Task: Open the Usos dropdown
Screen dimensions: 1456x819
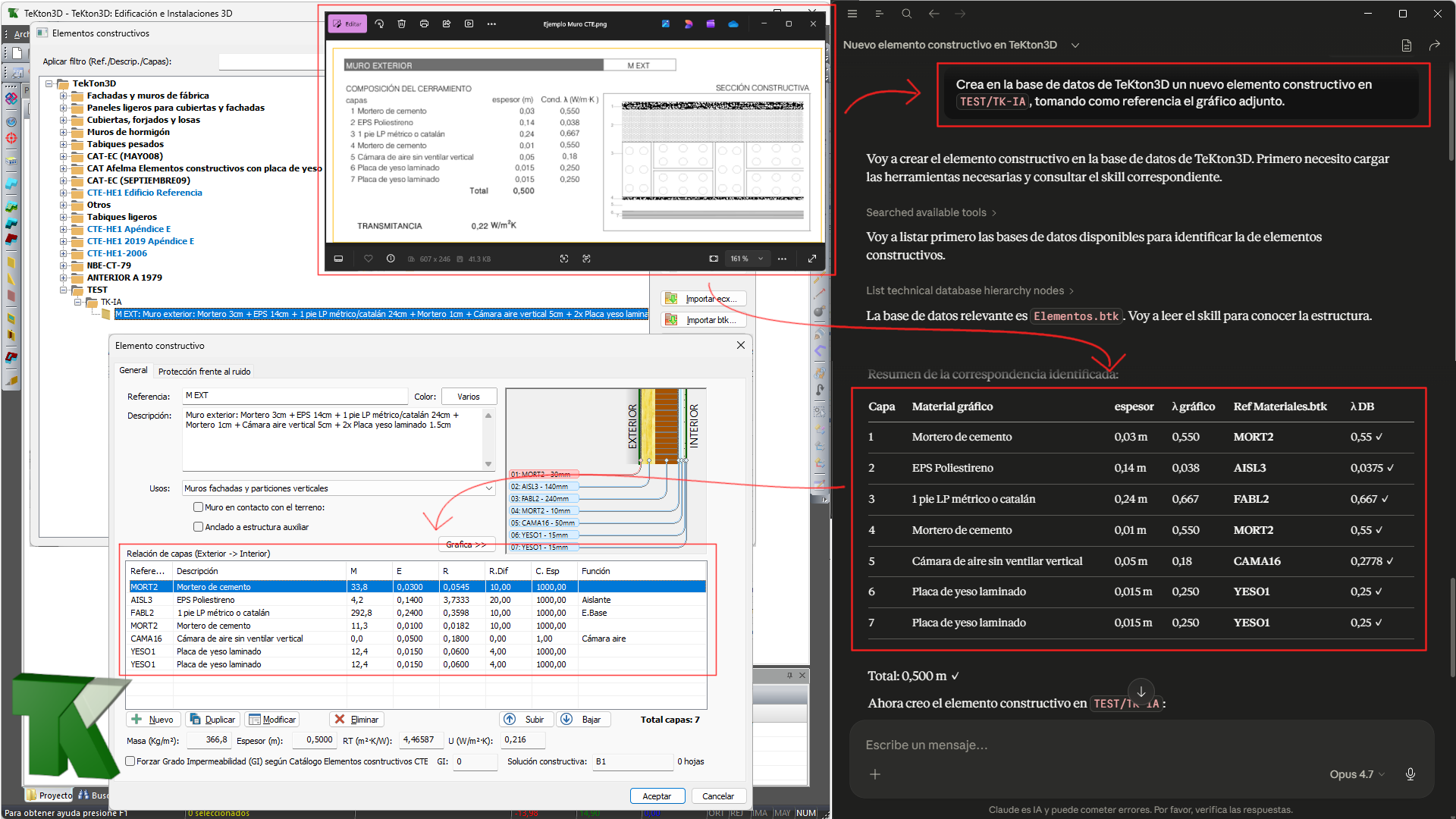Action: pos(339,488)
